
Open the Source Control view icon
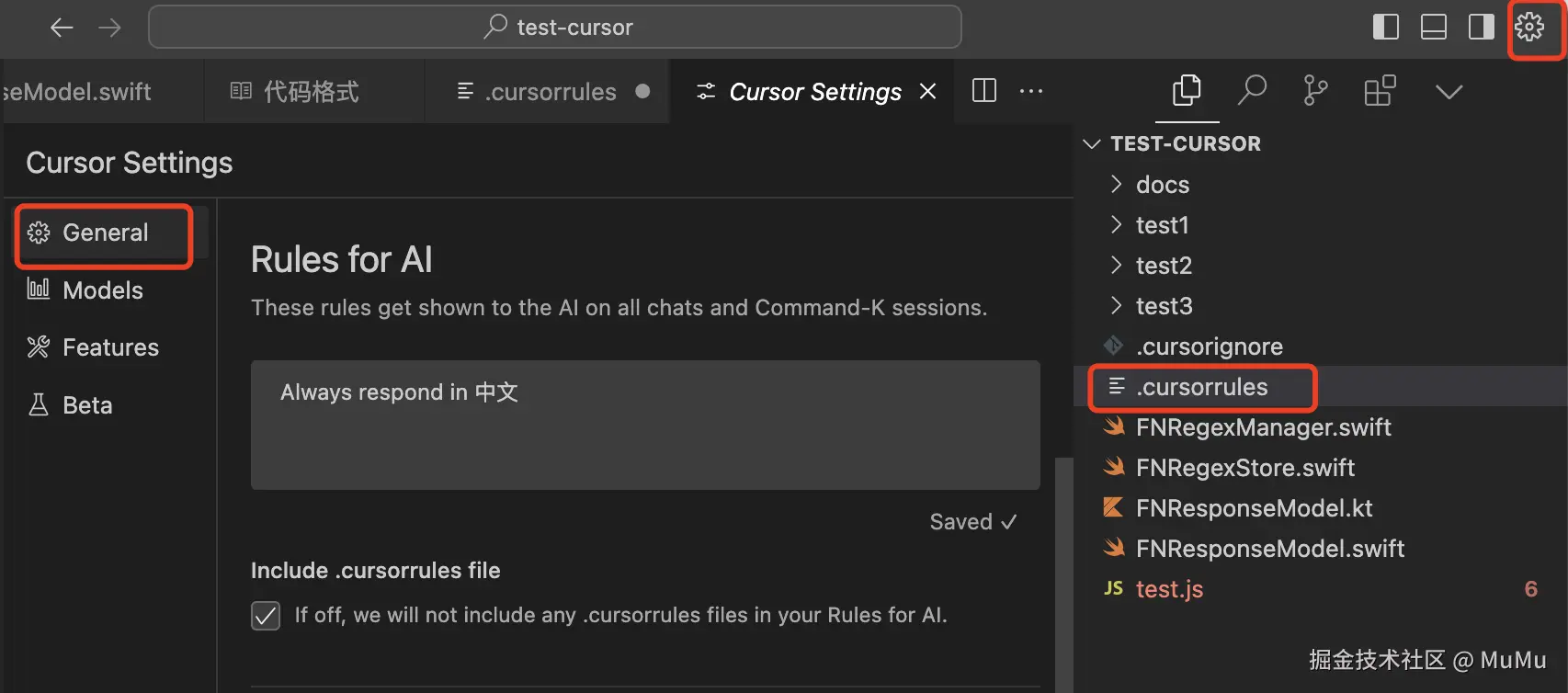point(1315,91)
